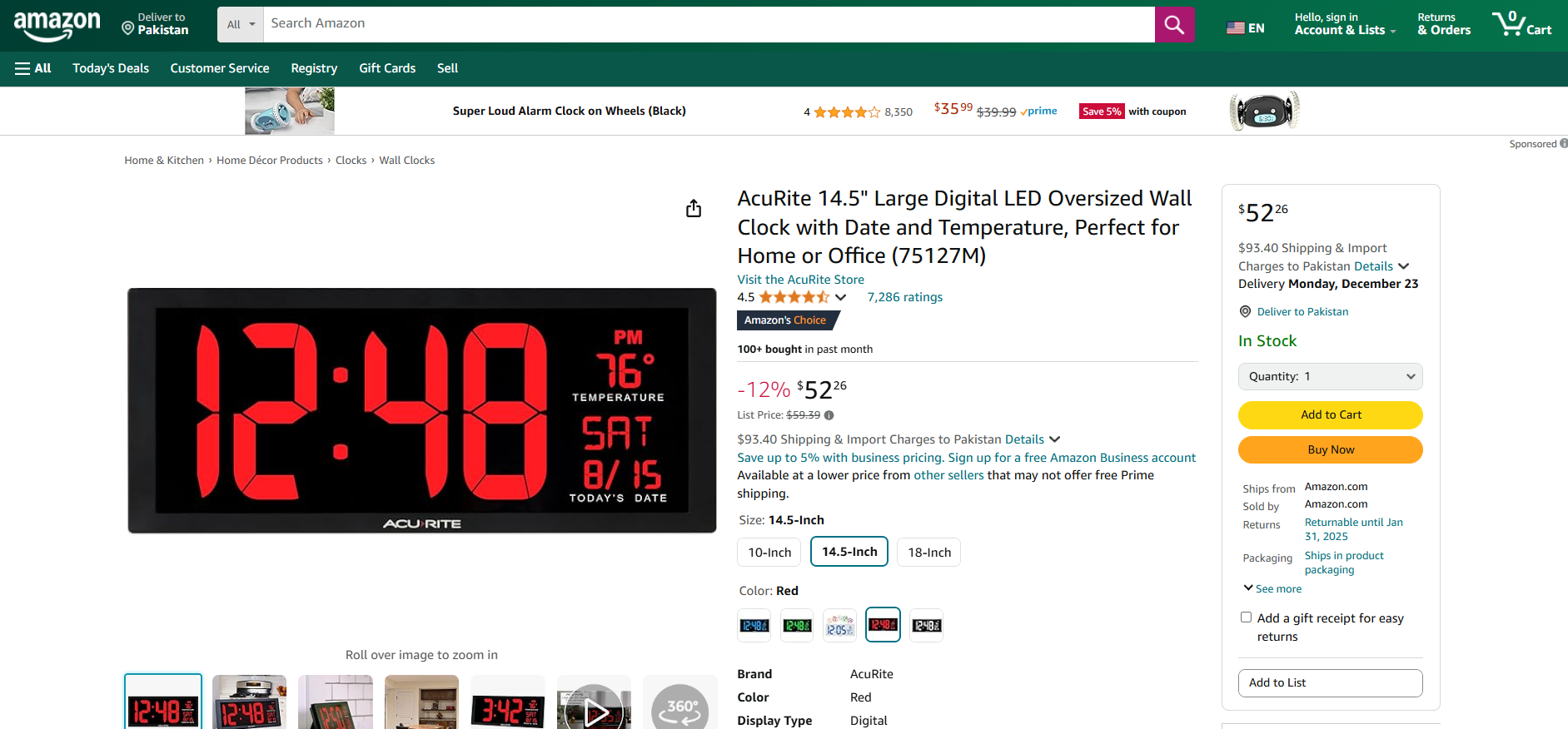Click Add to Cart button
The width and height of the screenshot is (1568, 729).
click(1330, 414)
